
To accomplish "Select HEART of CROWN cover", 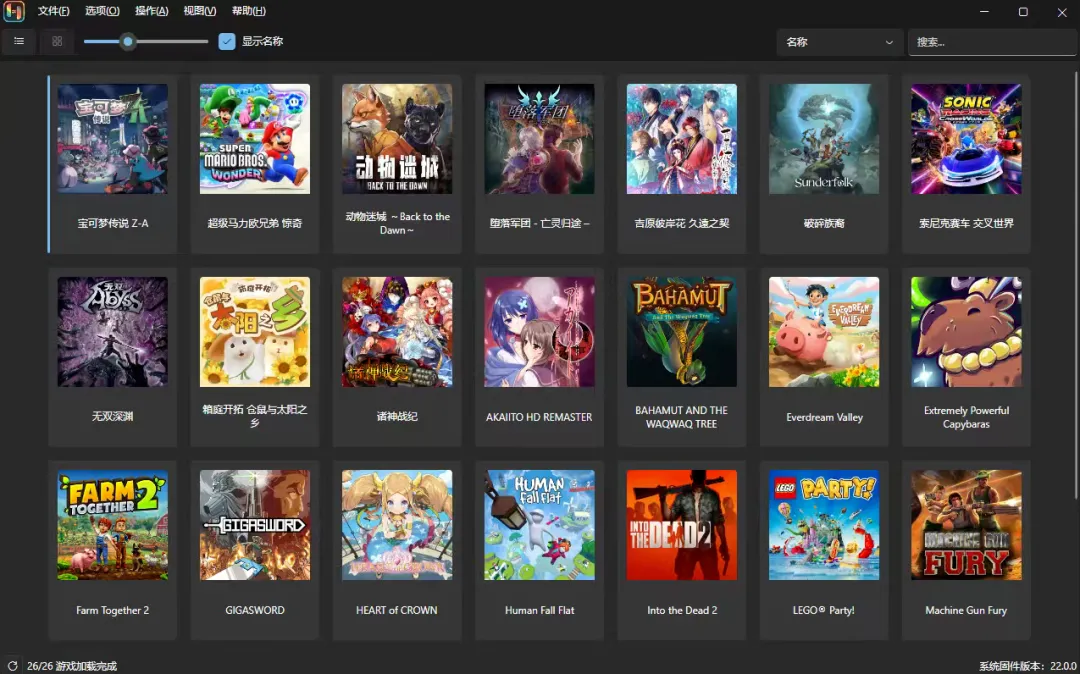I will pos(397,525).
